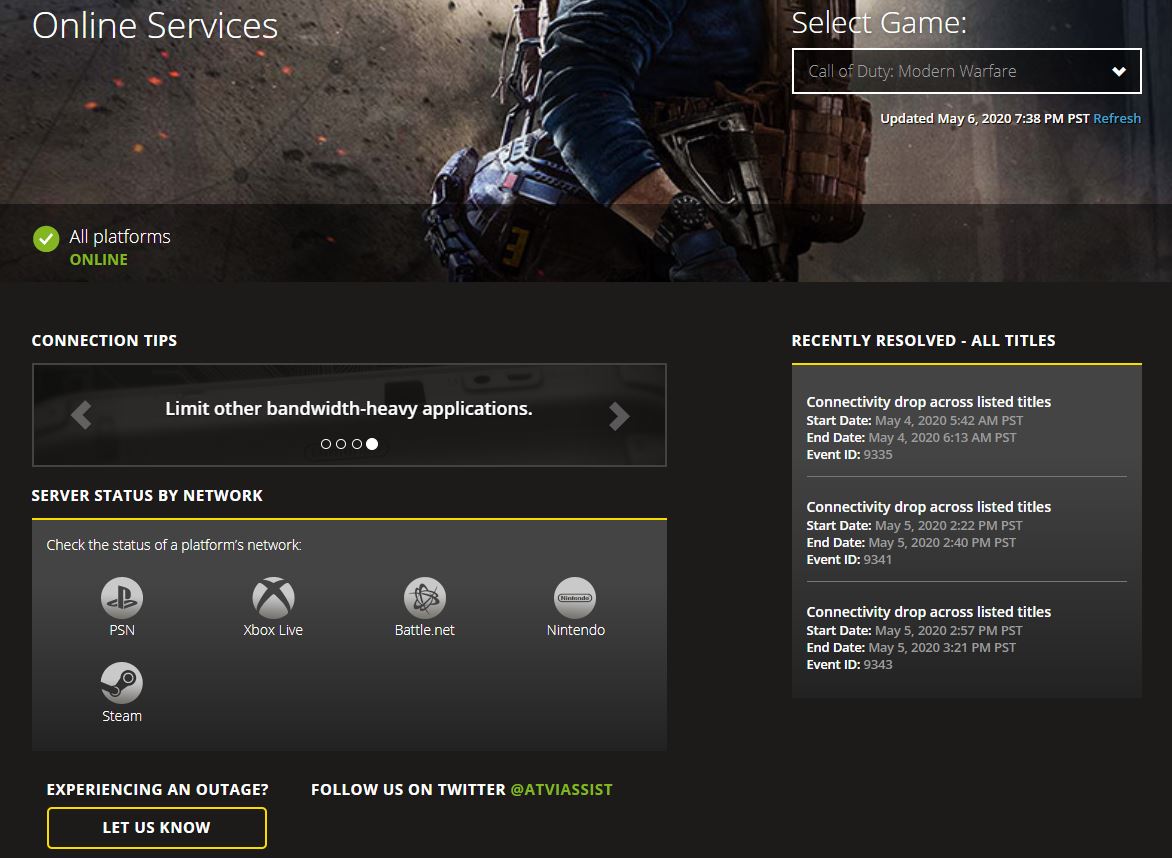
Task: Click the Battle.net label text
Action: click(425, 630)
